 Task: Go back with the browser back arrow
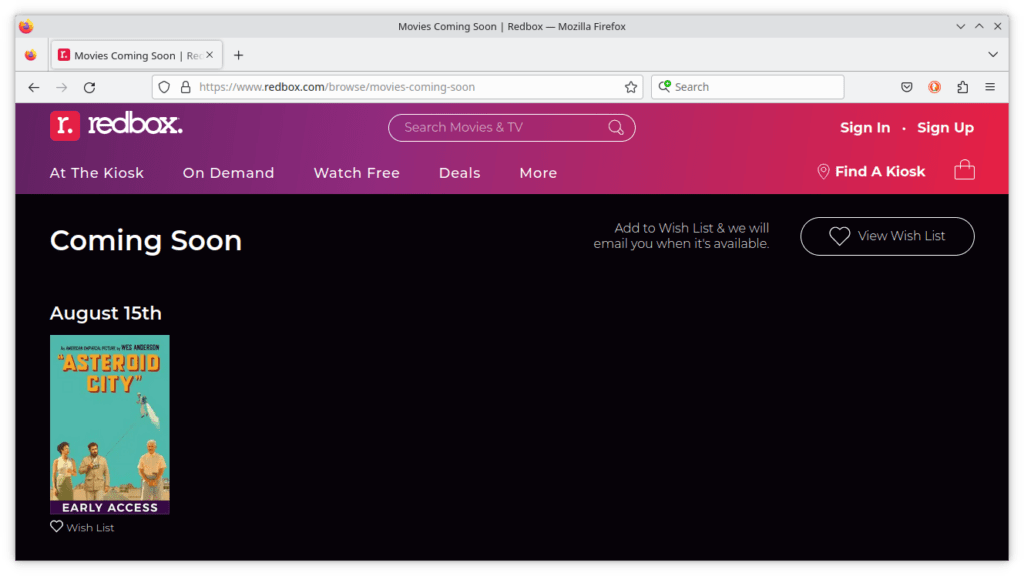[x=34, y=87]
